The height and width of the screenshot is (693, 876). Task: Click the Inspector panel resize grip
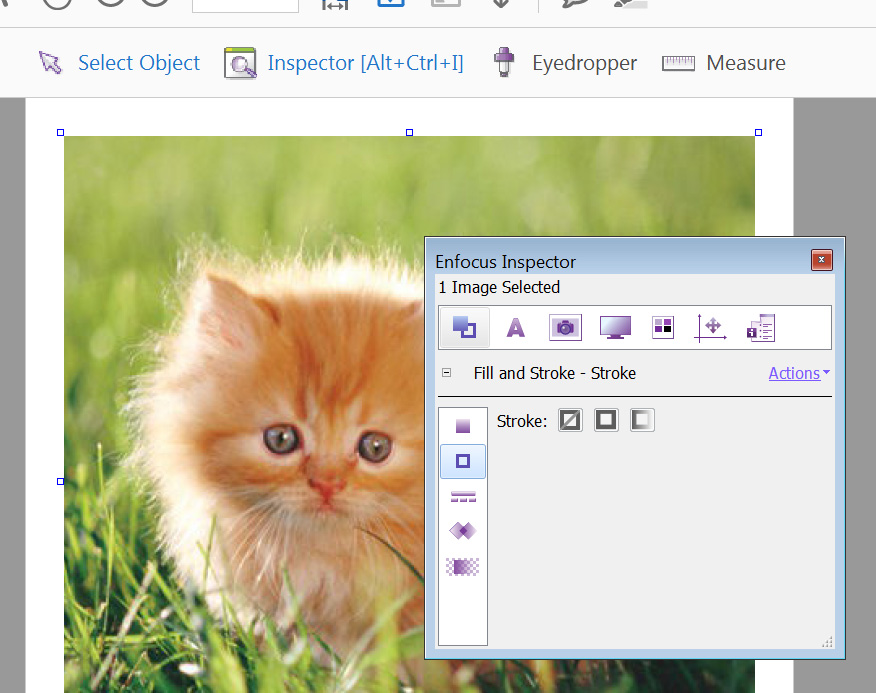827,642
